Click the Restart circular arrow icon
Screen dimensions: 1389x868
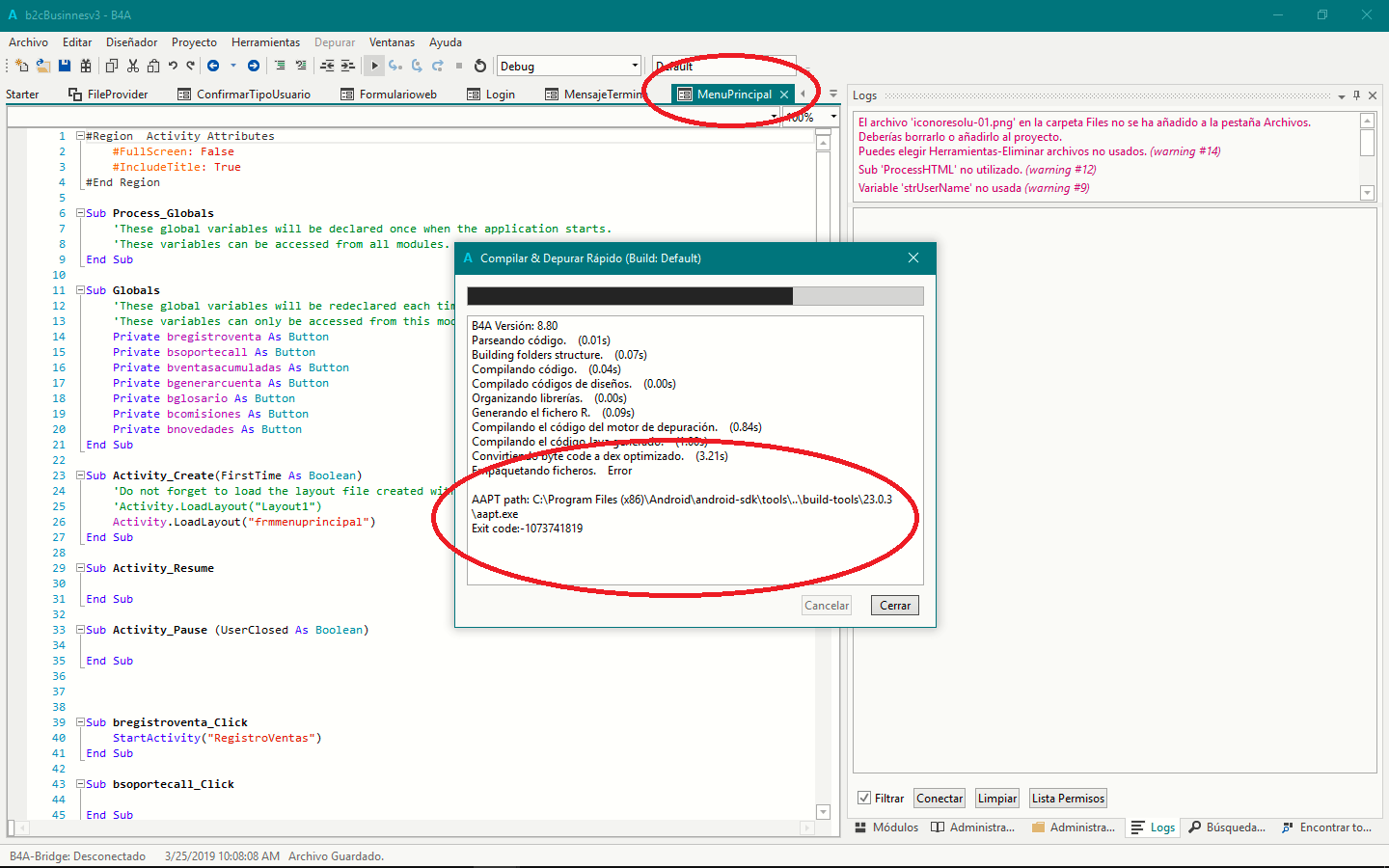point(480,66)
